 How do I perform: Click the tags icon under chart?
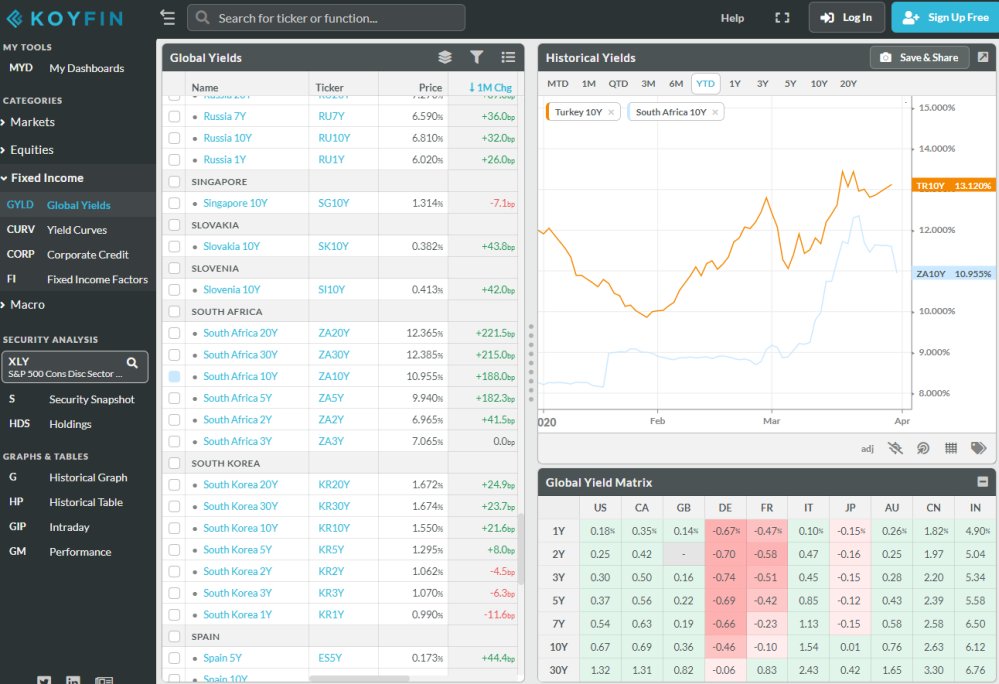pyautogui.click(x=979, y=448)
